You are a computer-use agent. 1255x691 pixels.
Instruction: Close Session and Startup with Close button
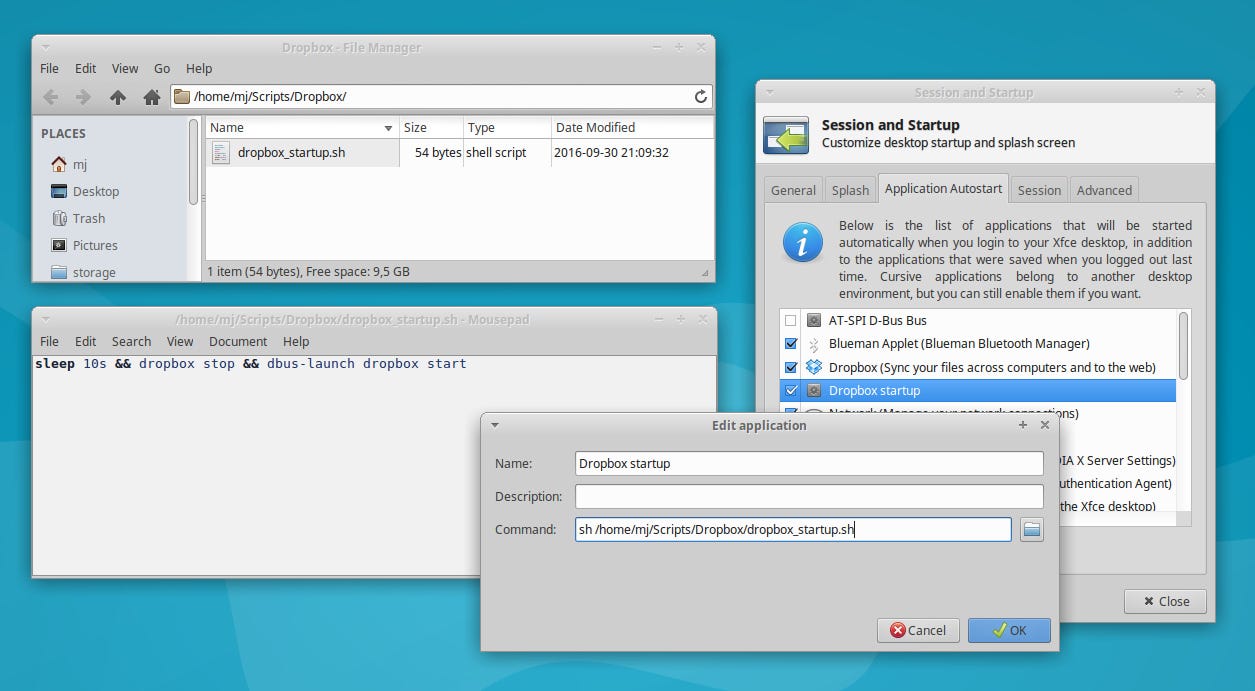pyautogui.click(x=1165, y=601)
